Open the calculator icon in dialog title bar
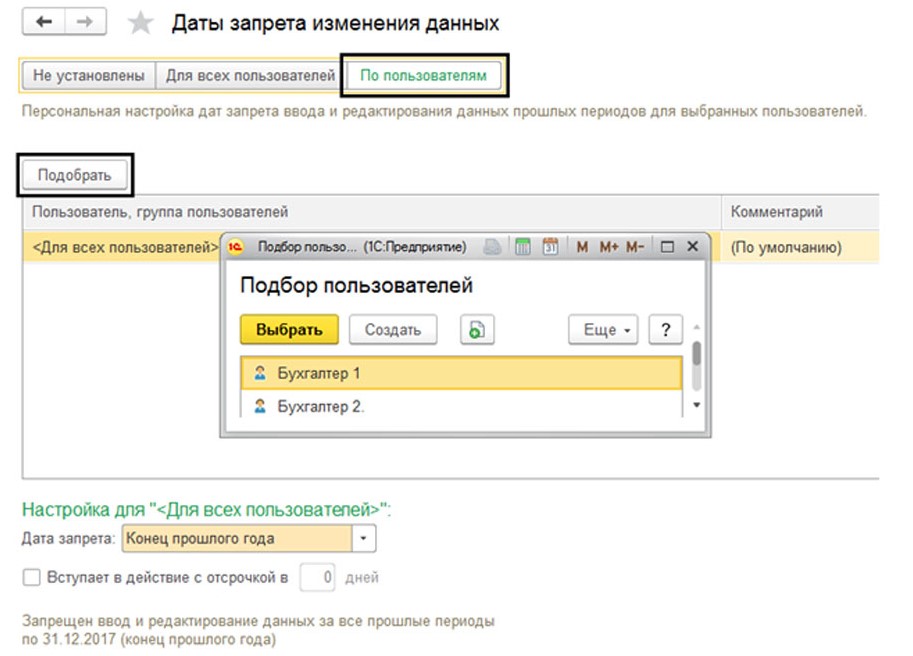 click(522, 247)
